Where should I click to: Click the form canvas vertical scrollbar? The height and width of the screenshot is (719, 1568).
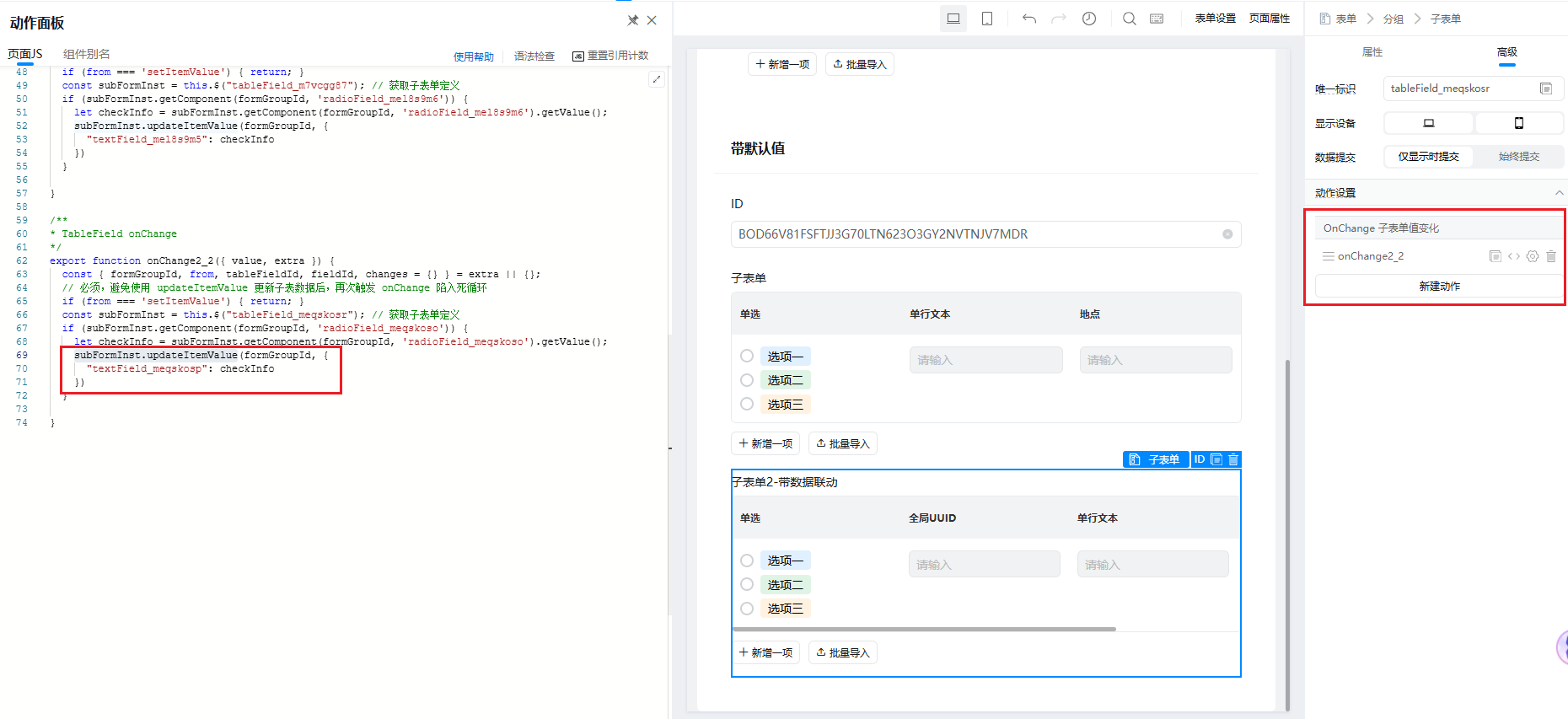click(x=1287, y=535)
